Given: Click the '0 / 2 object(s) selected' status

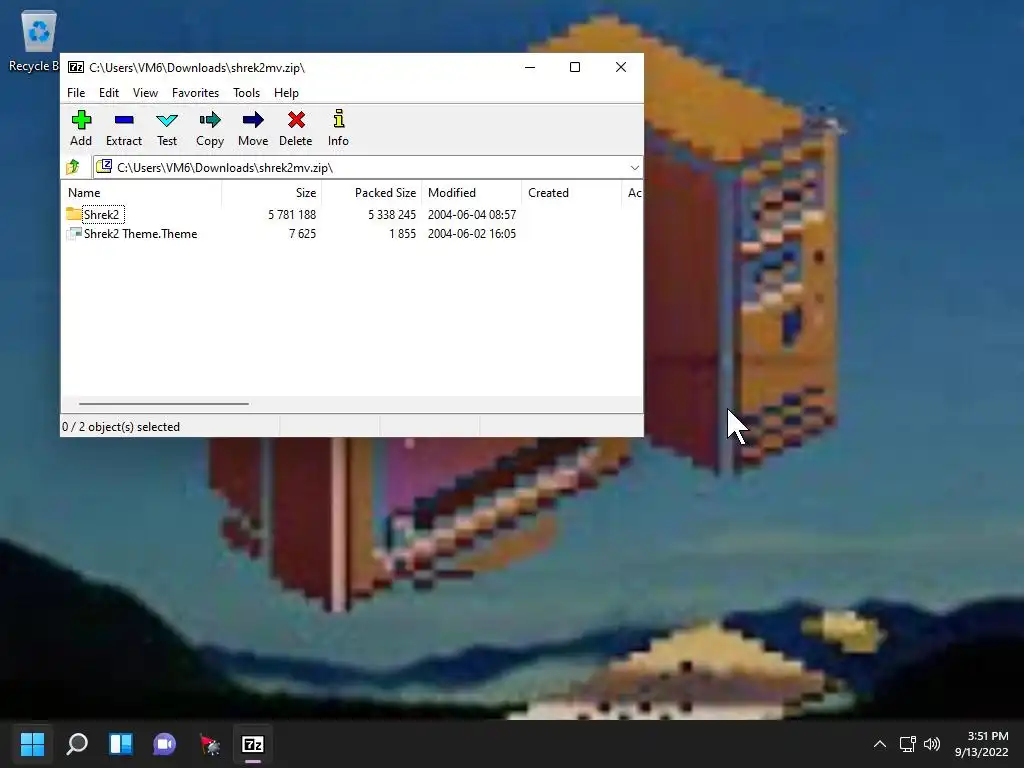Looking at the screenshot, I should (x=121, y=426).
